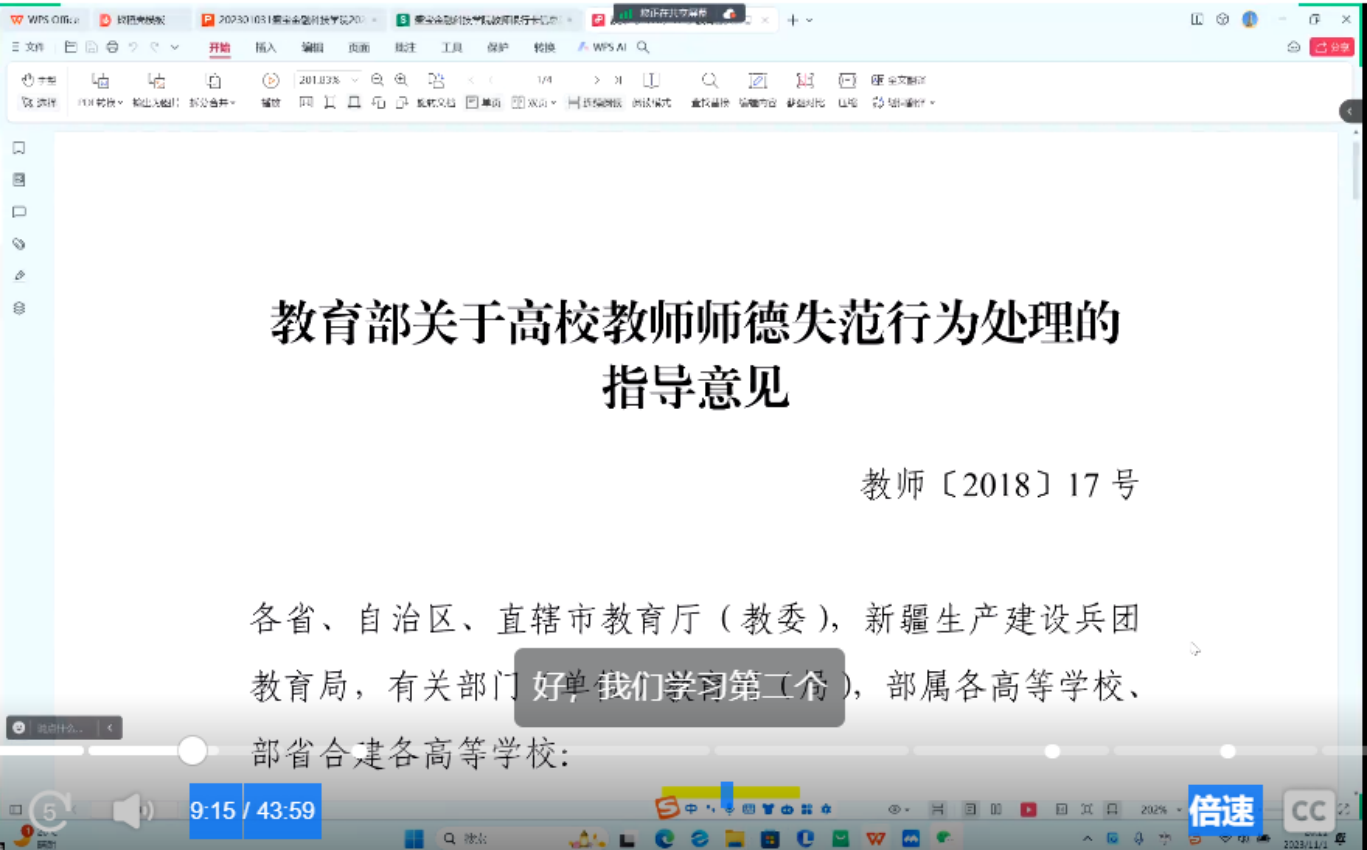Open the edit content tool

pyautogui.click(x=758, y=90)
